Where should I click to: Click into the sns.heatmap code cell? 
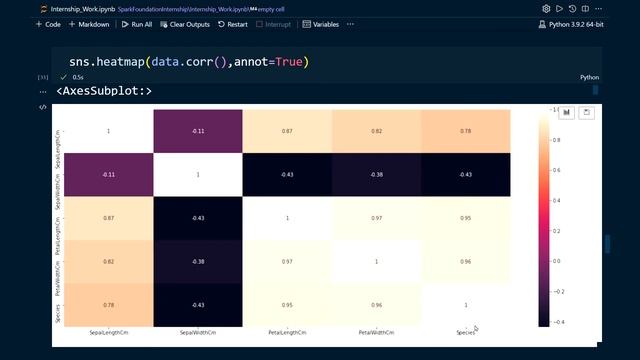(327, 62)
